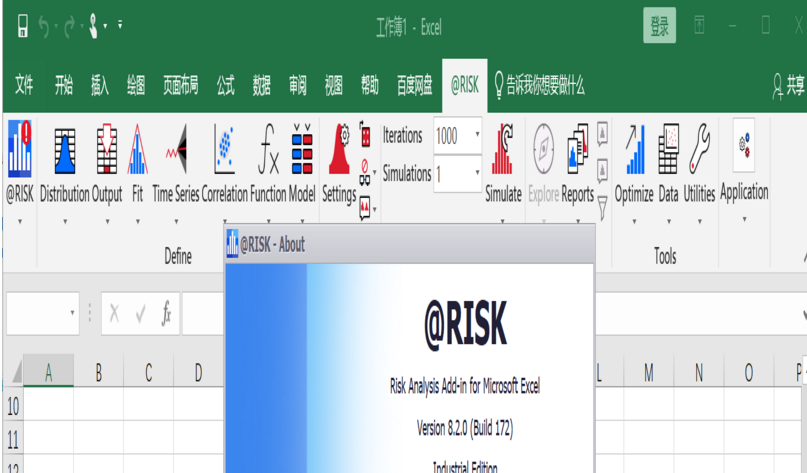Viewport: 807px width, 473px height.
Task: Select column A header
Action: 48,372
